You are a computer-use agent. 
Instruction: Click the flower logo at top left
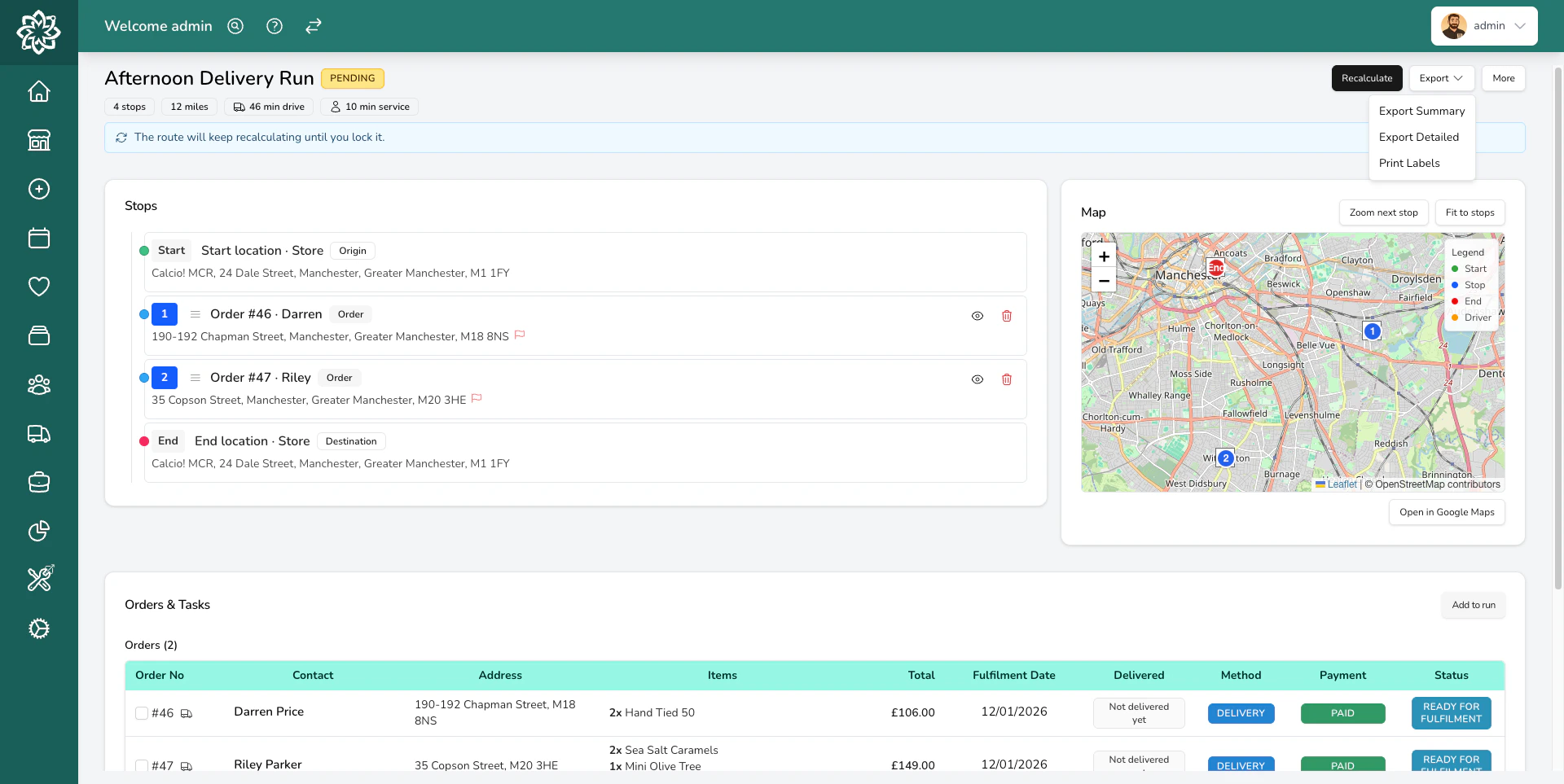39,32
